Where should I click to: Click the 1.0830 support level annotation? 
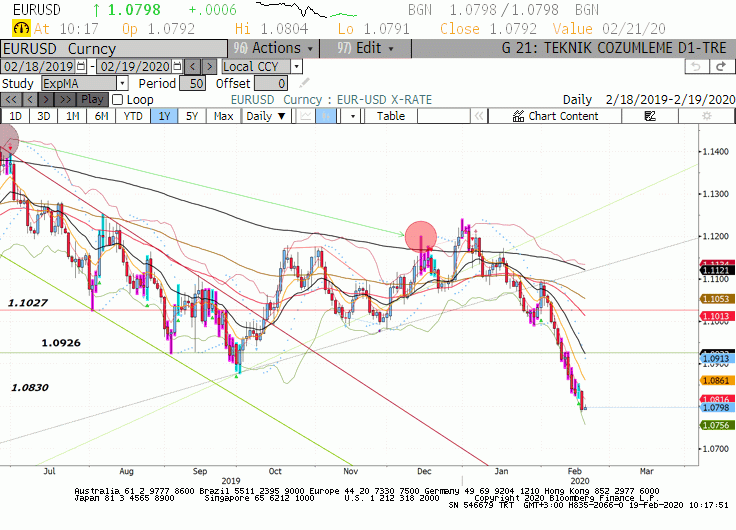(30, 387)
